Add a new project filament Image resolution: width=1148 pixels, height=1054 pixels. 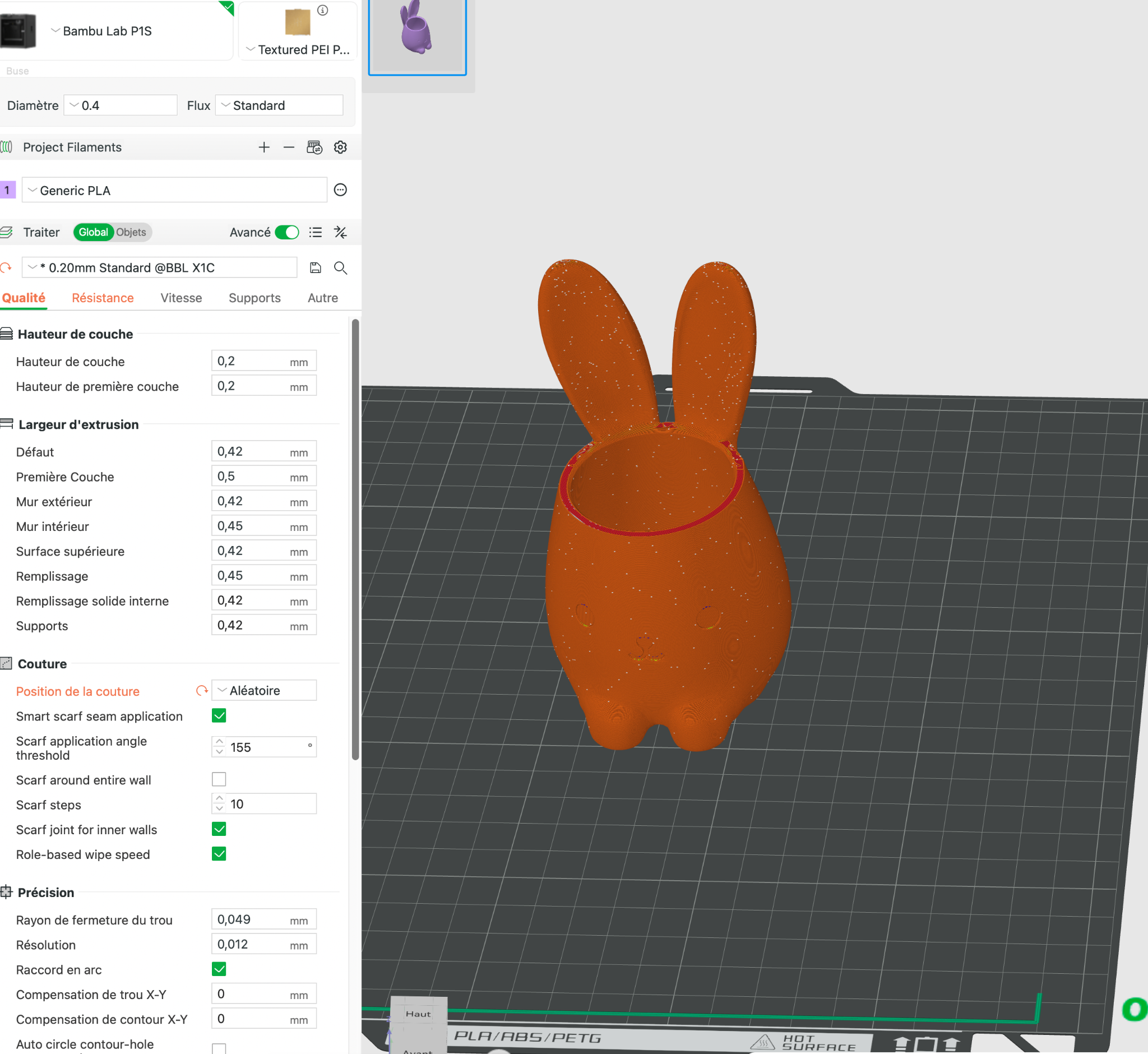263,147
